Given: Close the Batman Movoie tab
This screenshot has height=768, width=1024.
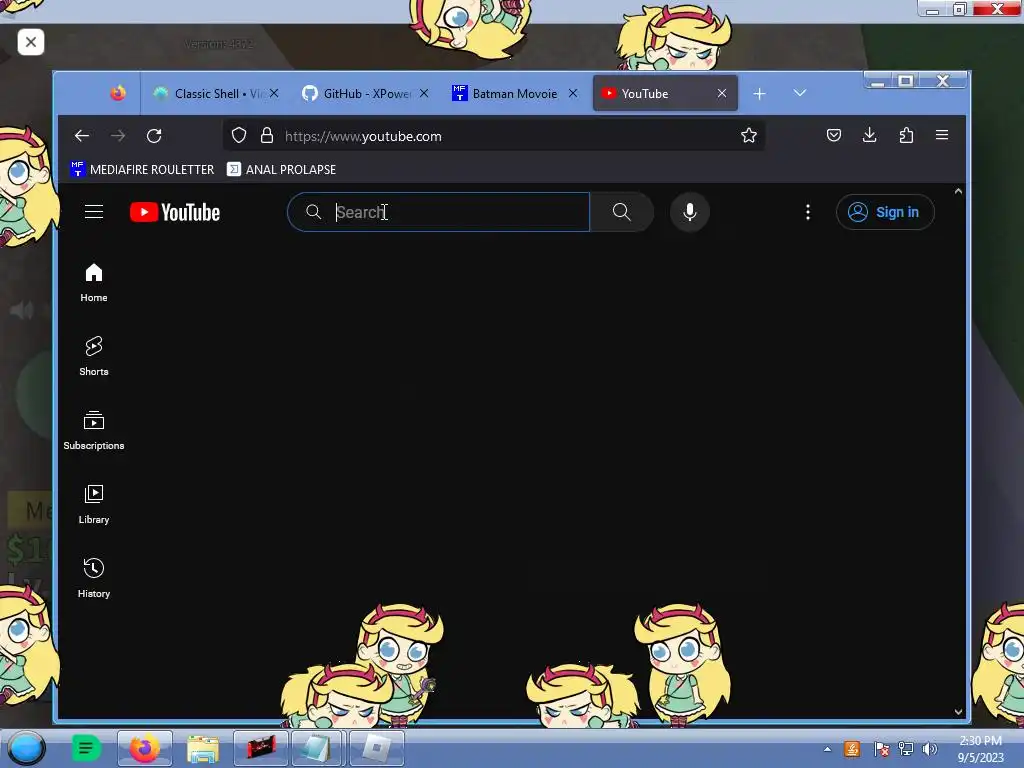Looking at the screenshot, I should point(573,93).
